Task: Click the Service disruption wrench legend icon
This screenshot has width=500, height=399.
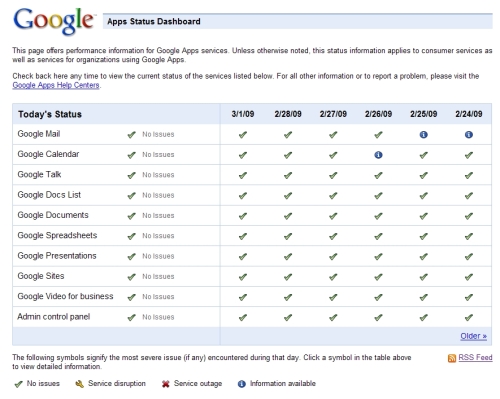Action: (x=80, y=384)
